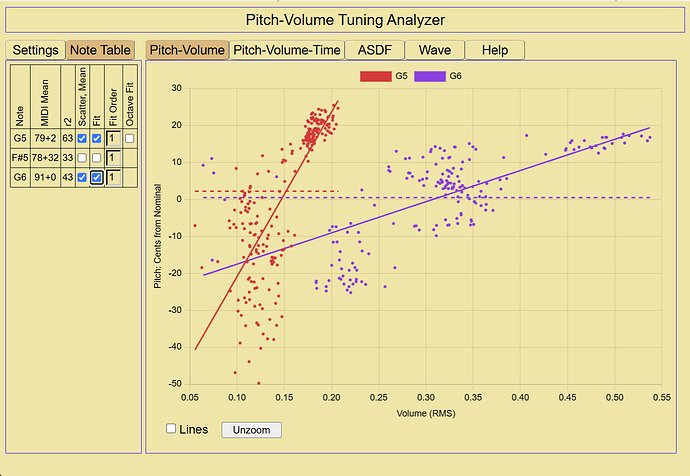Open the Wave tab
Viewport: 690px width, 476px height.
coord(435,50)
